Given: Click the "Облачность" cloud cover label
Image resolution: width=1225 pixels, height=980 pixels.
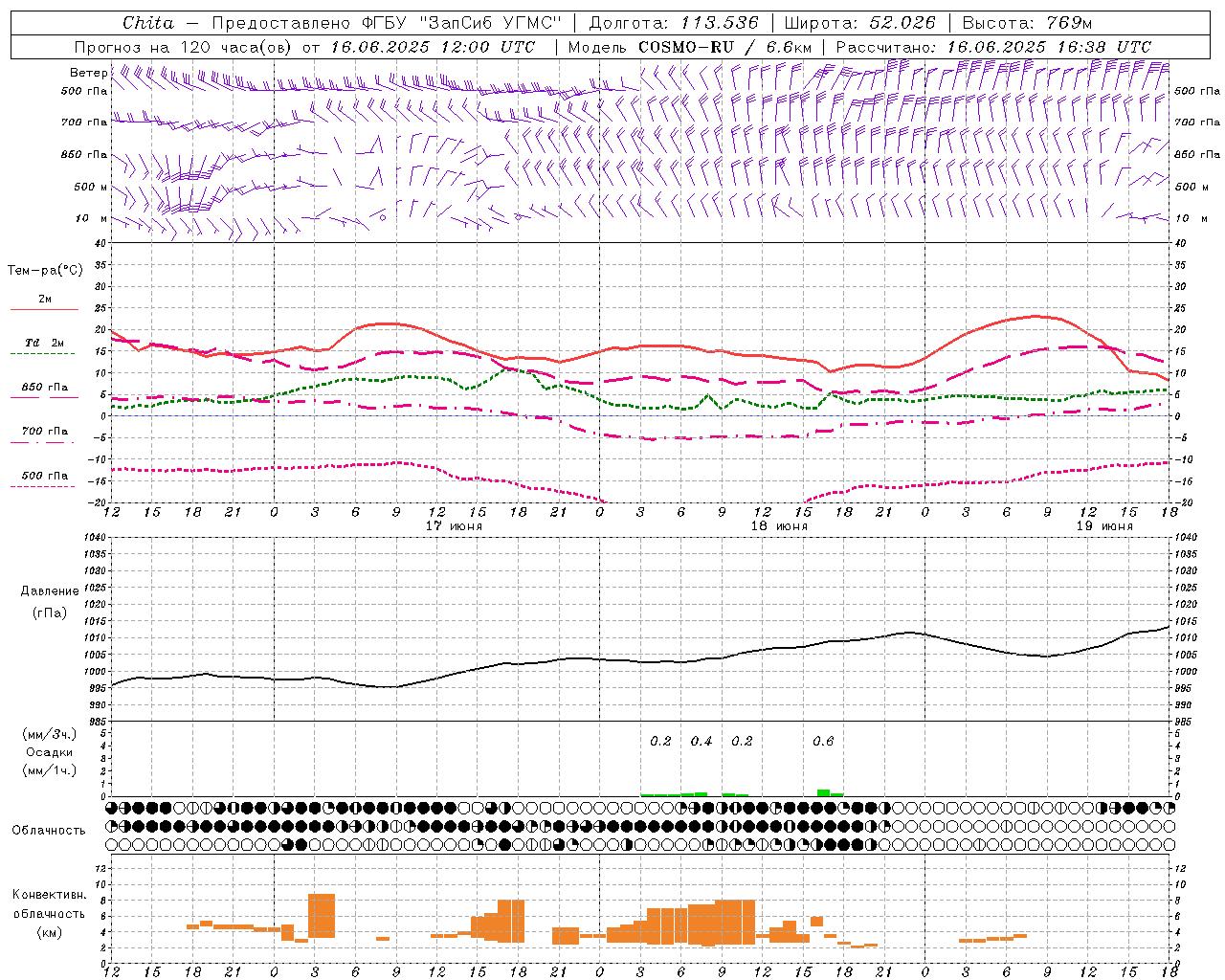Looking at the screenshot, I should (49, 830).
